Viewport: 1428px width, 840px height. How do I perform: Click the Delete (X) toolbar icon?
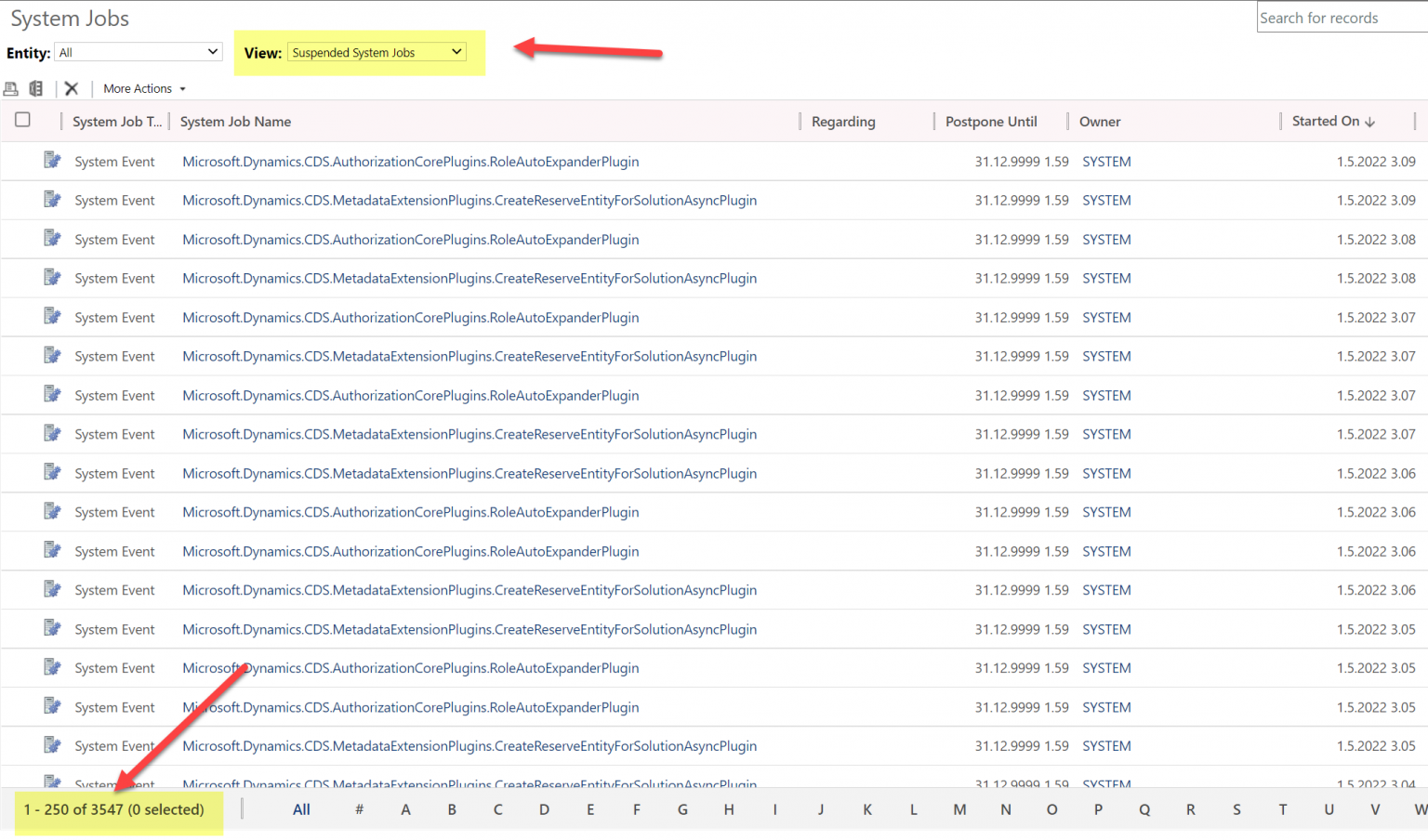(x=71, y=88)
